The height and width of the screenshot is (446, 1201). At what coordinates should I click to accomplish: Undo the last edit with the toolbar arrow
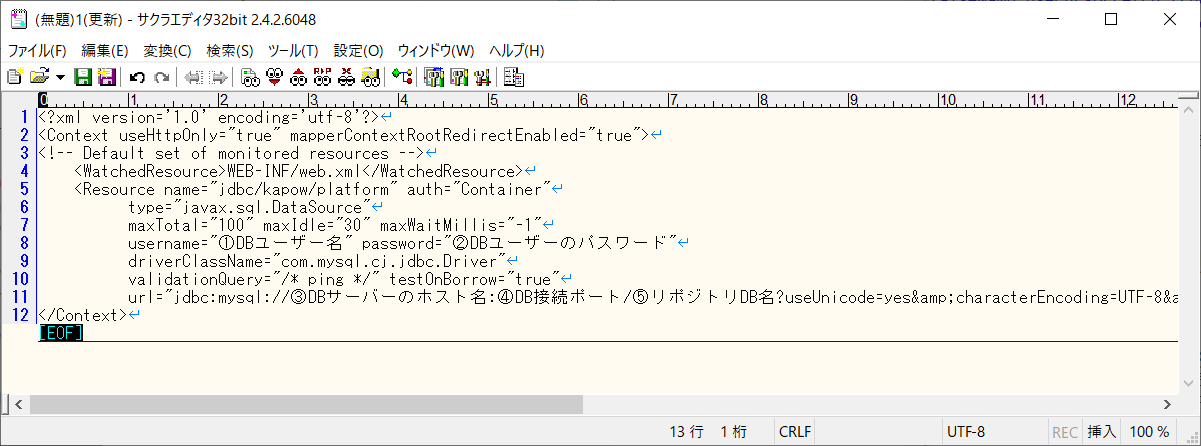(x=137, y=76)
